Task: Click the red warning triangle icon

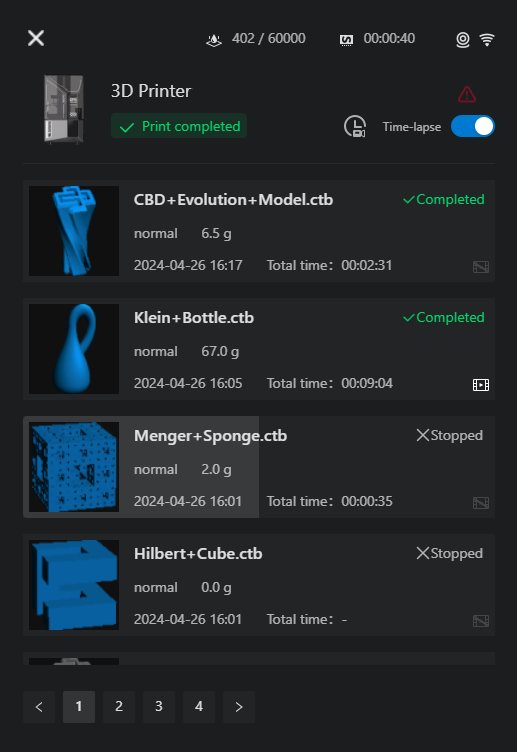Action: tap(467, 94)
